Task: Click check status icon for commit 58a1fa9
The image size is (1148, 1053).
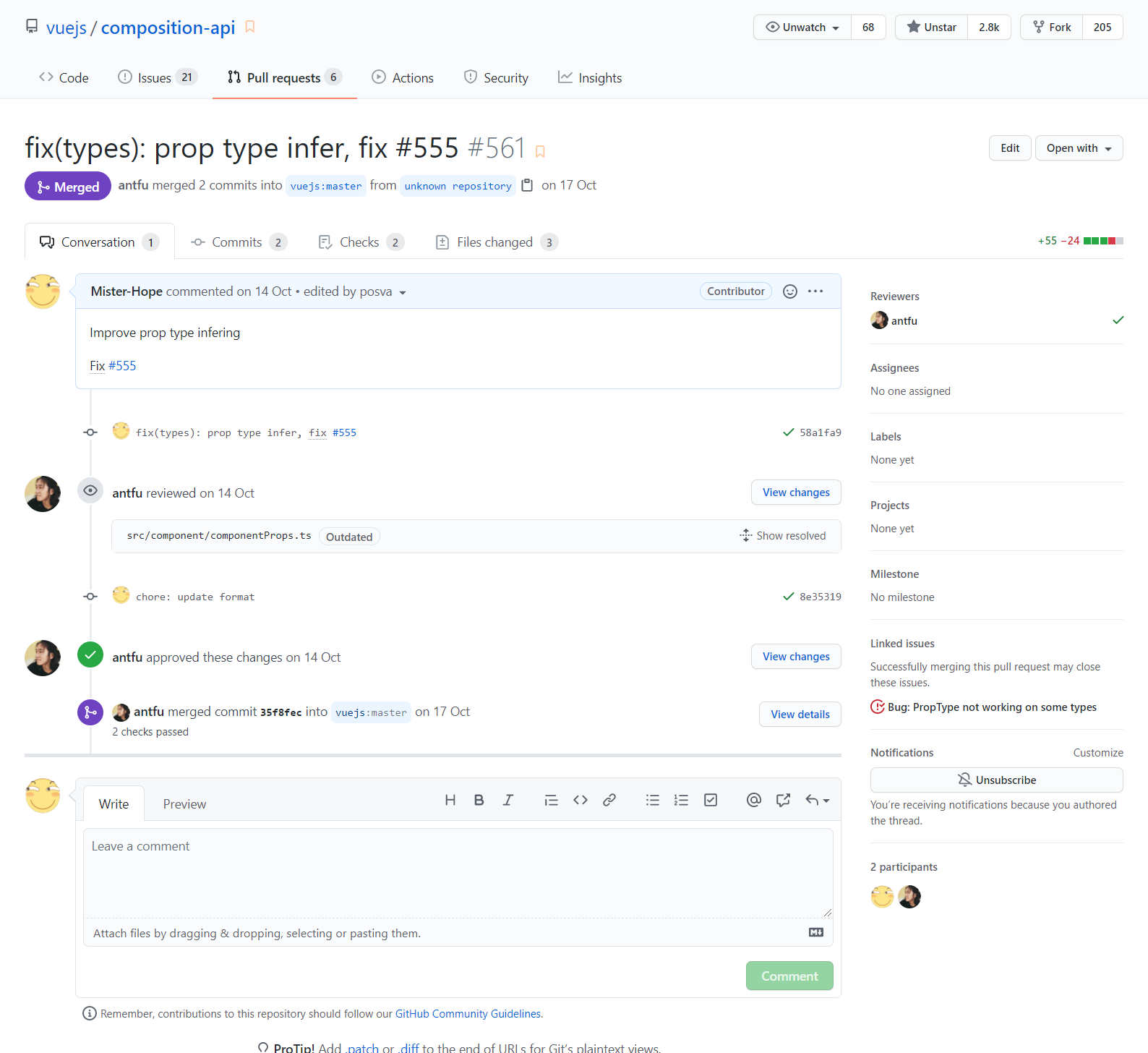Action: 789,432
